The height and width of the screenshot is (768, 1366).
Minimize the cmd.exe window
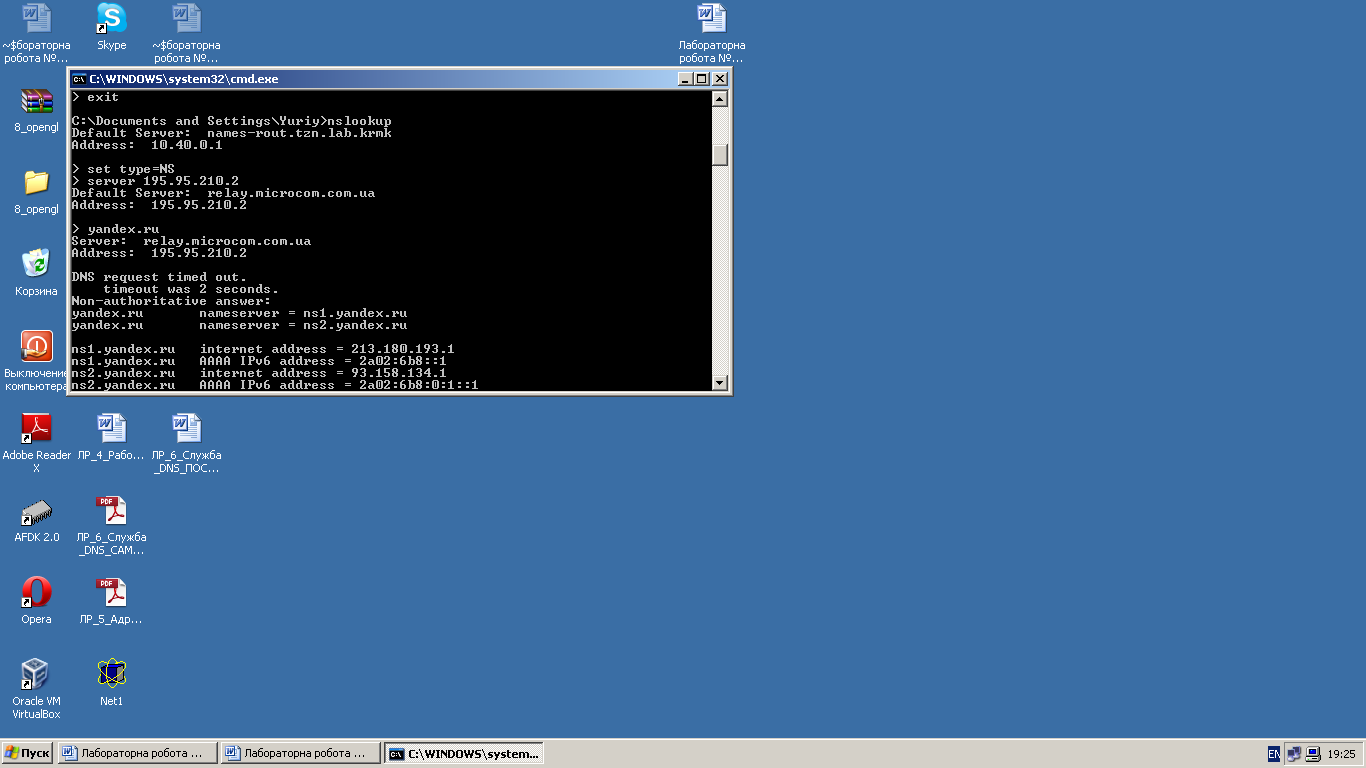pyautogui.click(x=685, y=79)
